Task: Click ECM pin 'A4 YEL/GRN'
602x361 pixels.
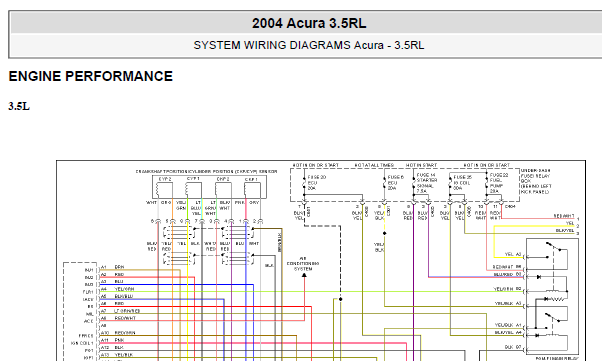Action: tap(117, 289)
